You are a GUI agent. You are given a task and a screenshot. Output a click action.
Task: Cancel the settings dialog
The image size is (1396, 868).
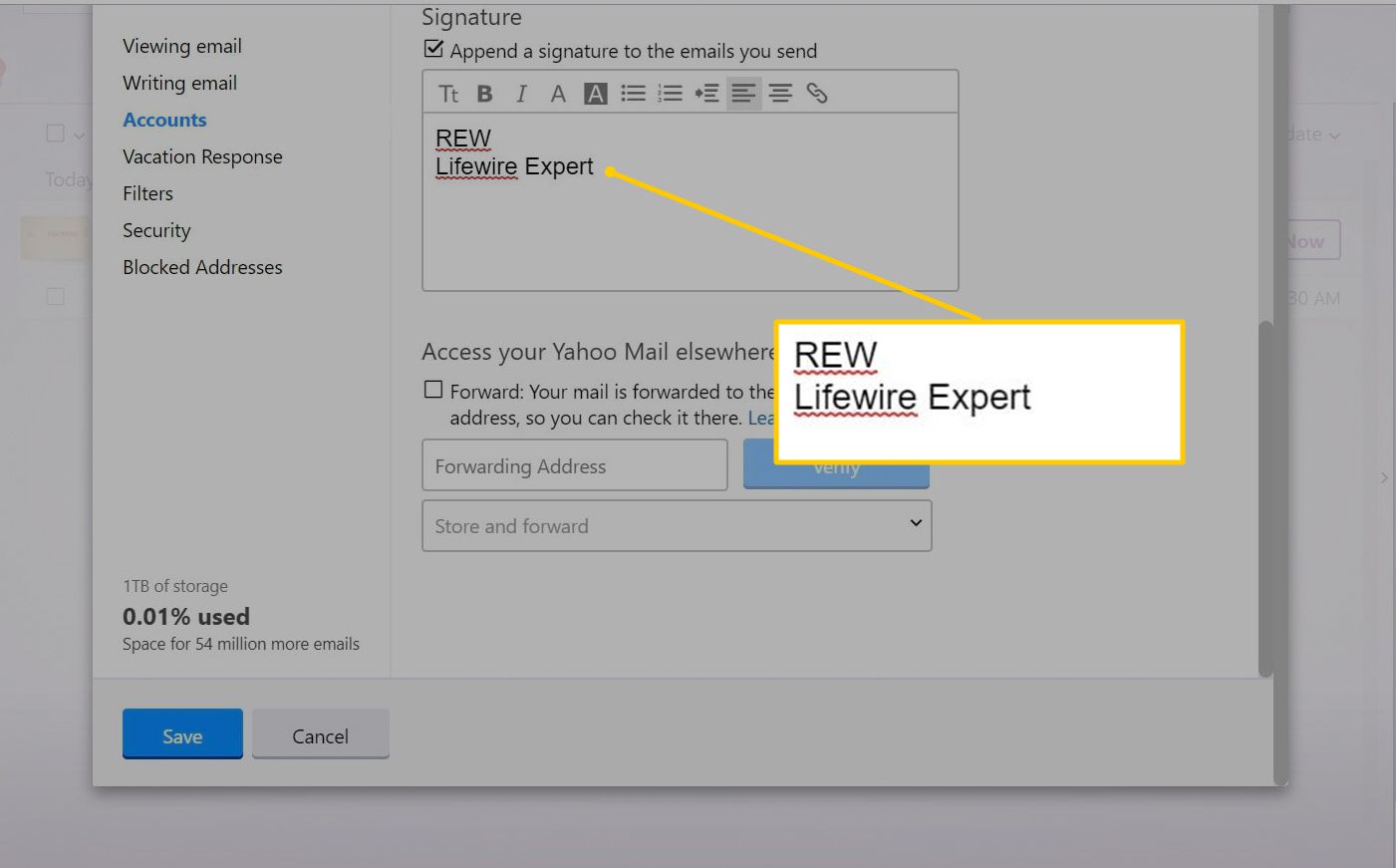320,734
